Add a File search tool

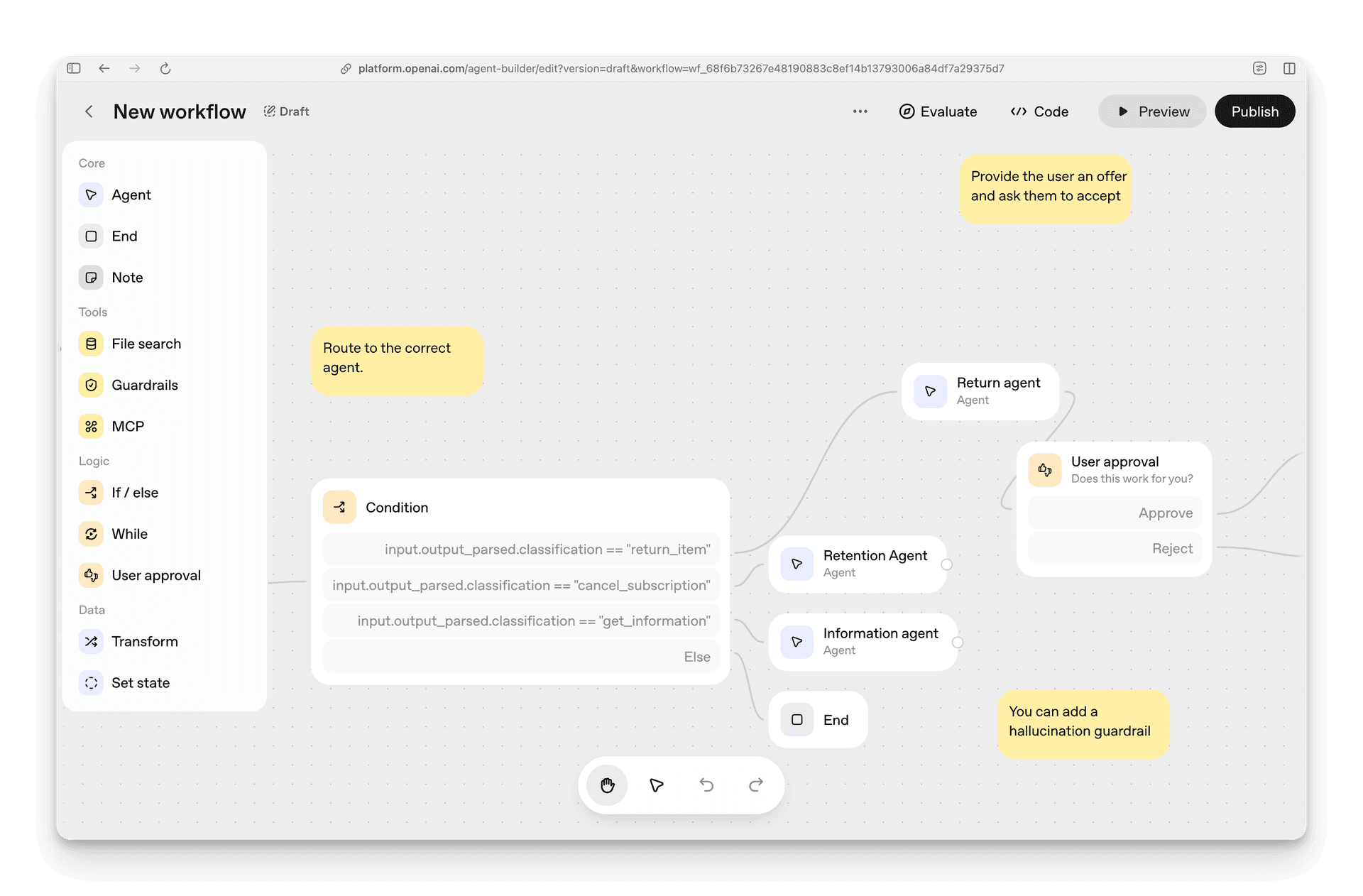[x=146, y=343]
